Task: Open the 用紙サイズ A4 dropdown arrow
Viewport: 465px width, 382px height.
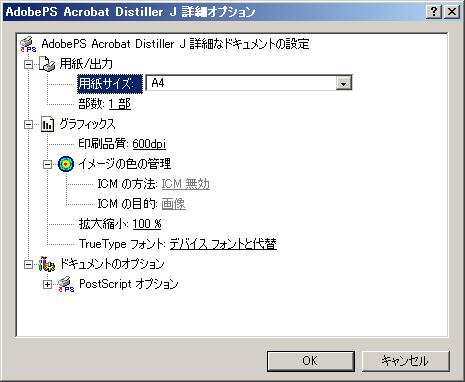Action: tap(343, 83)
